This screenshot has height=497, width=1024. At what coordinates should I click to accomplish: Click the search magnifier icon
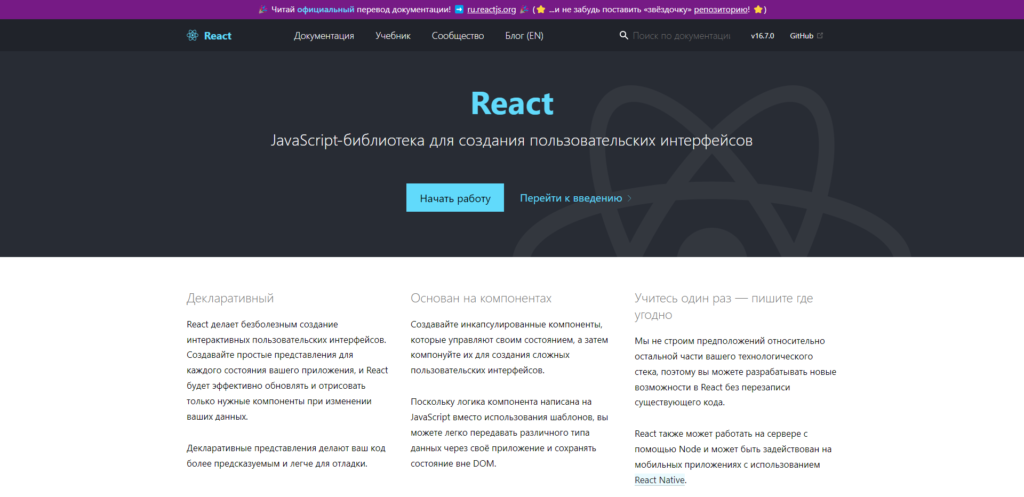(624, 35)
